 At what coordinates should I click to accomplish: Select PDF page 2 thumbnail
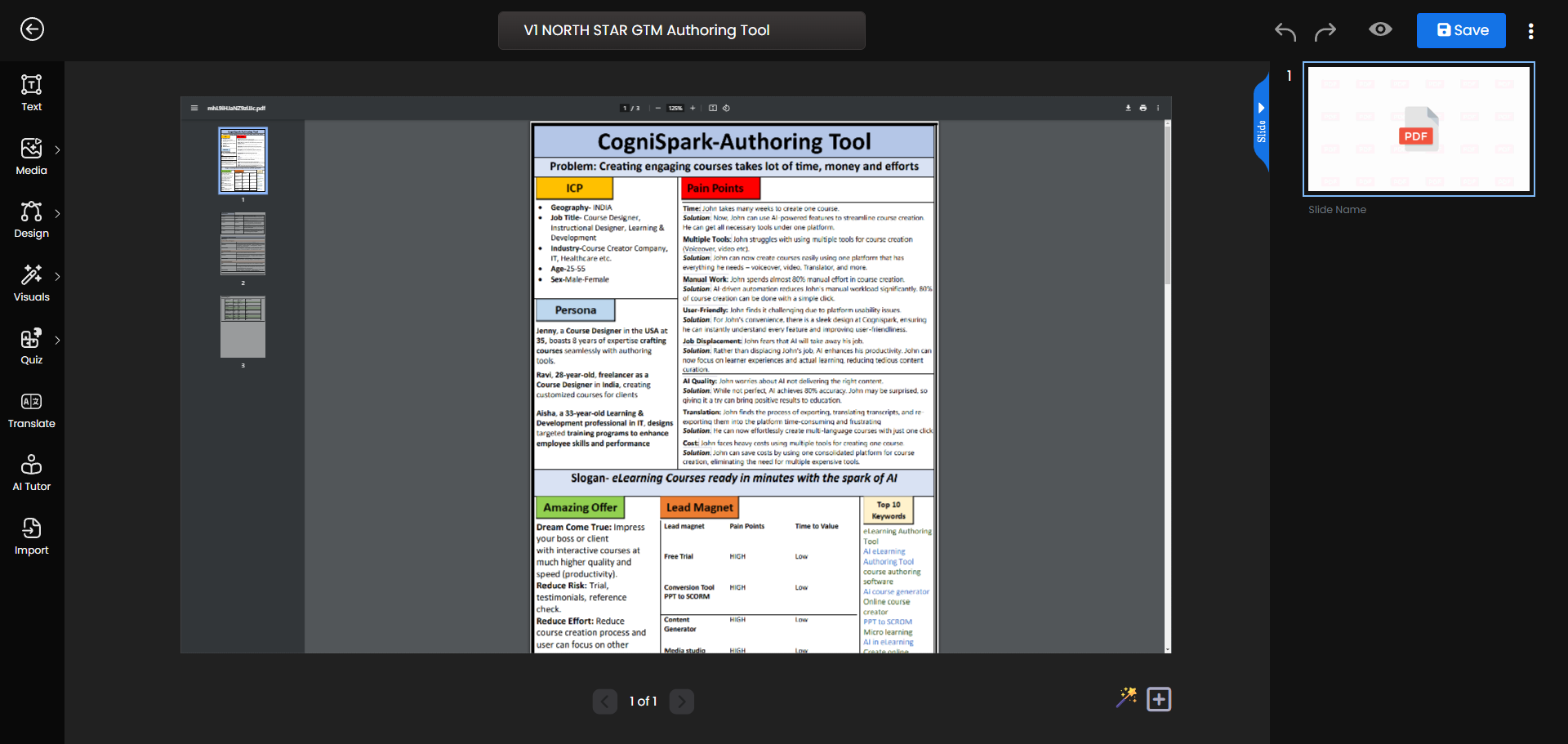pyautogui.click(x=243, y=243)
